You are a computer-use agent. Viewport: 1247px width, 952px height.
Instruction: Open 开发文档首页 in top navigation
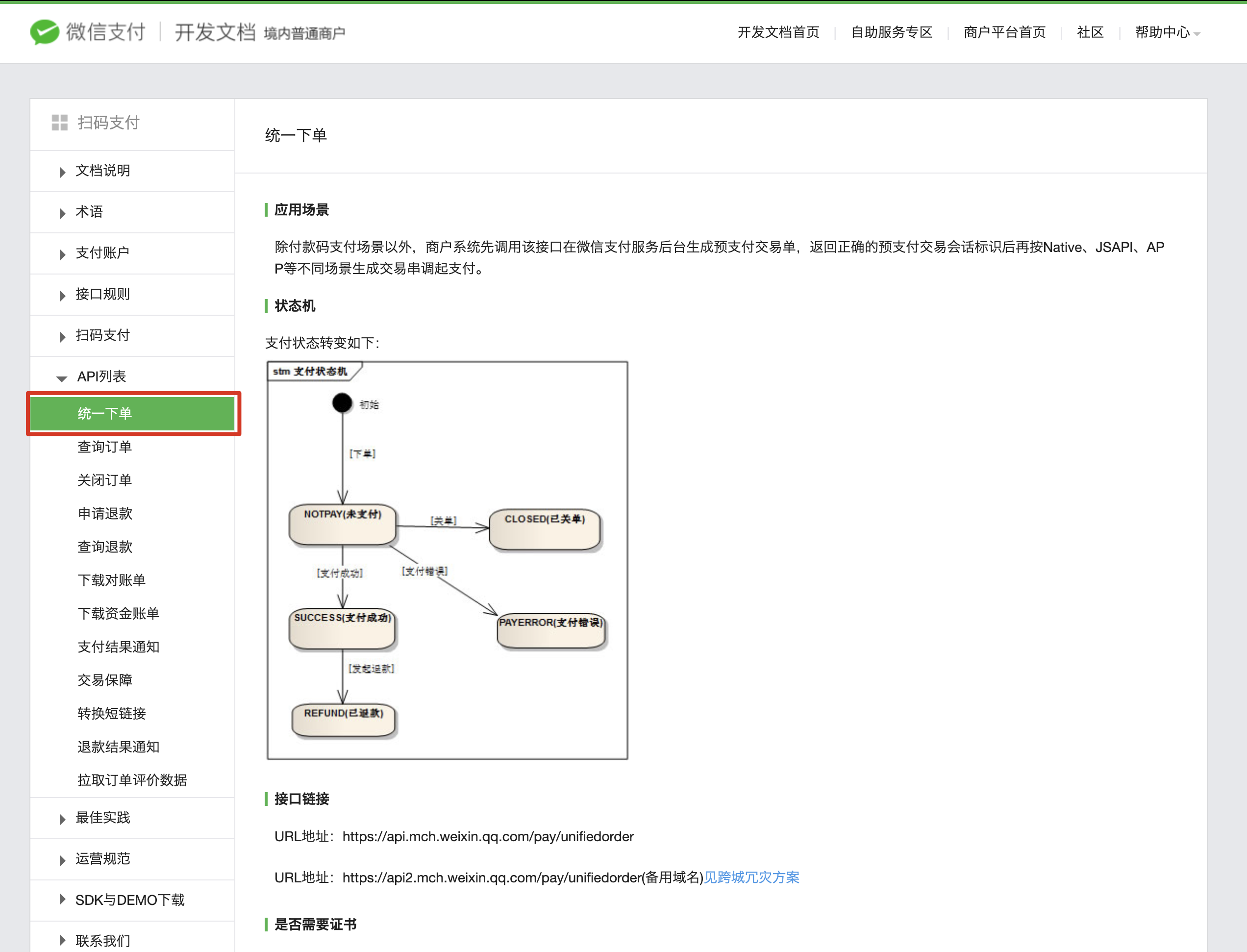[778, 32]
